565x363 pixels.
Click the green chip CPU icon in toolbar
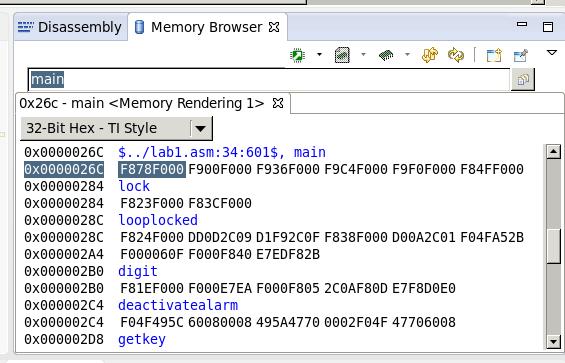(298, 55)
